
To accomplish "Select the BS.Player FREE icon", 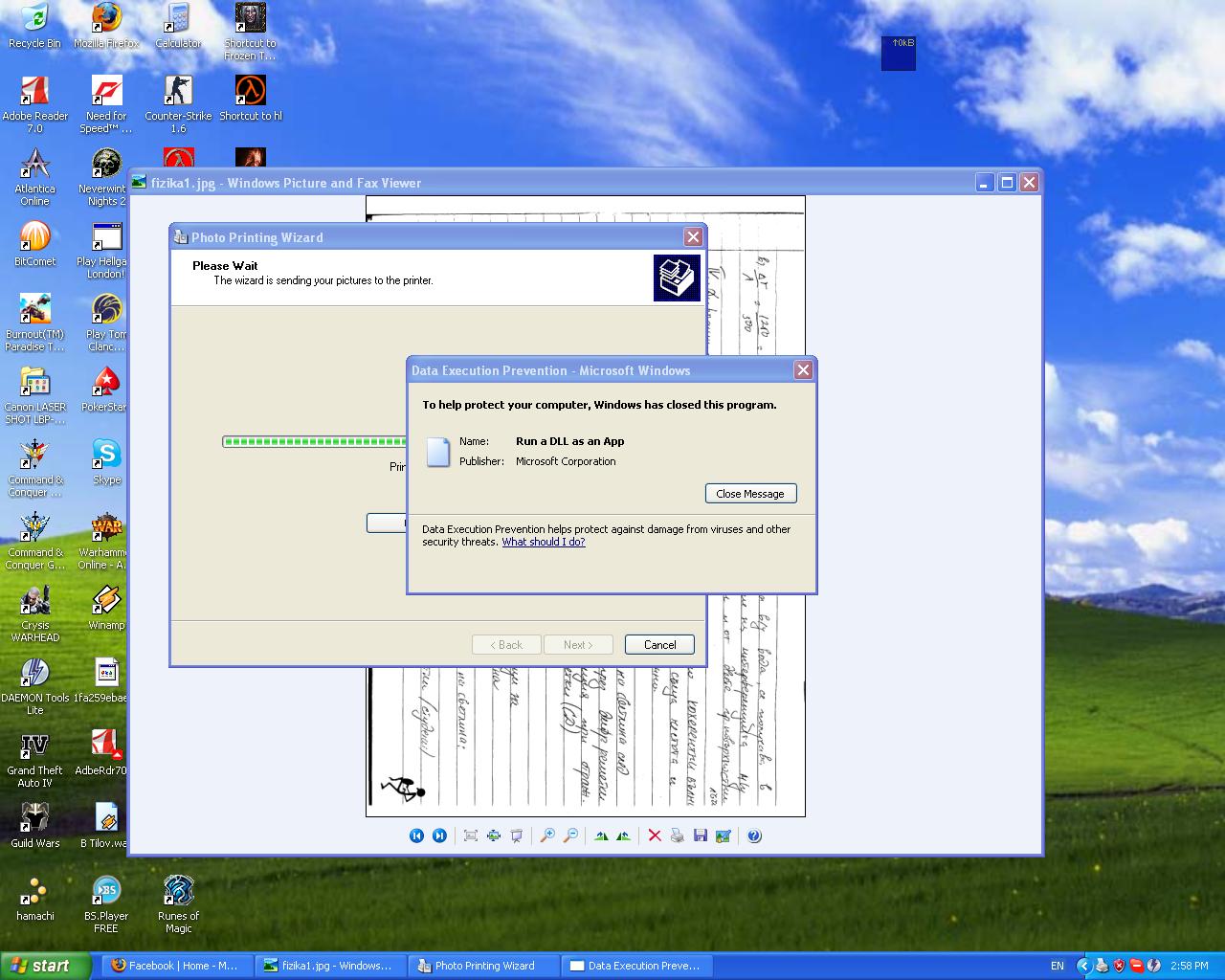I will [x=106, y=904].
